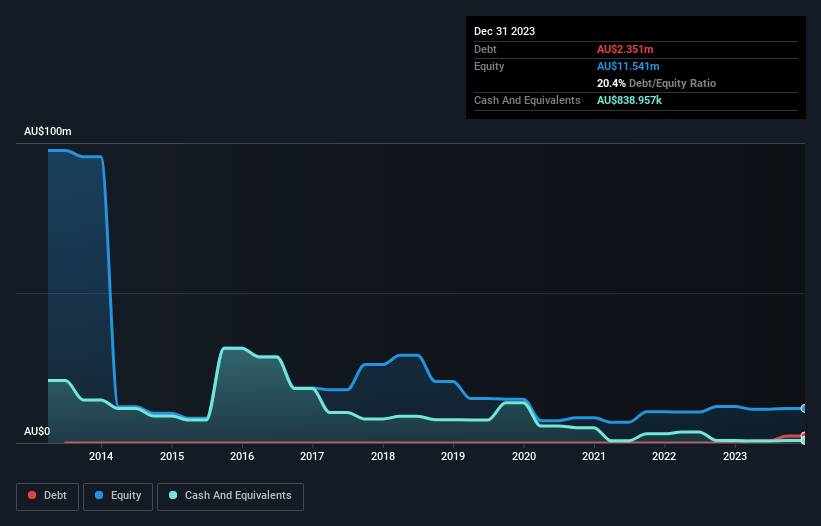
Task: Click the AU$11.541m equity value in tooltip
Action: tap(629, 66)
